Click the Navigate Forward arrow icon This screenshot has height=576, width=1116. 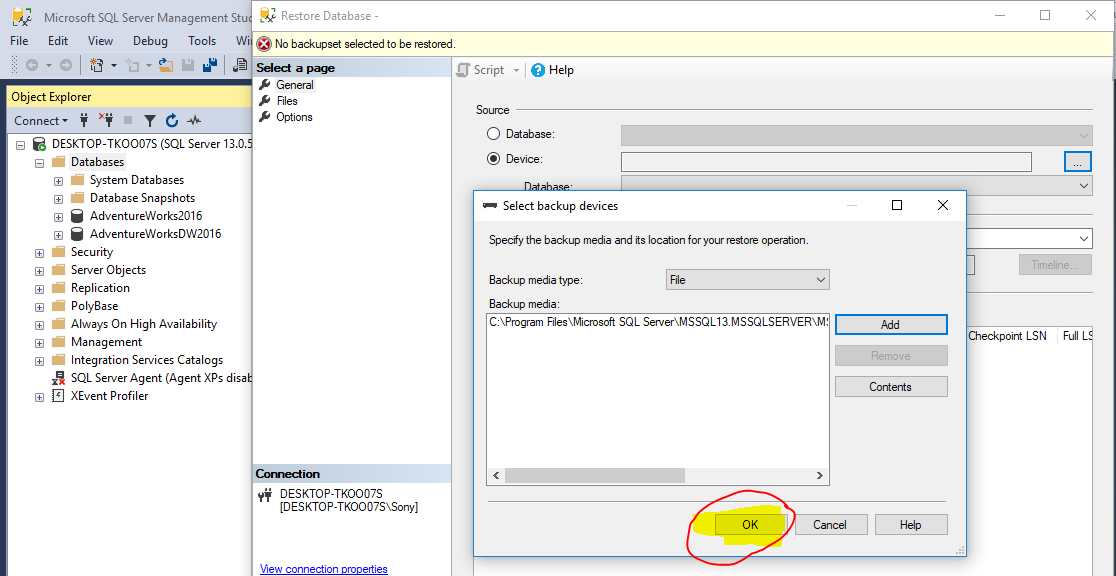tap(65, 66)
